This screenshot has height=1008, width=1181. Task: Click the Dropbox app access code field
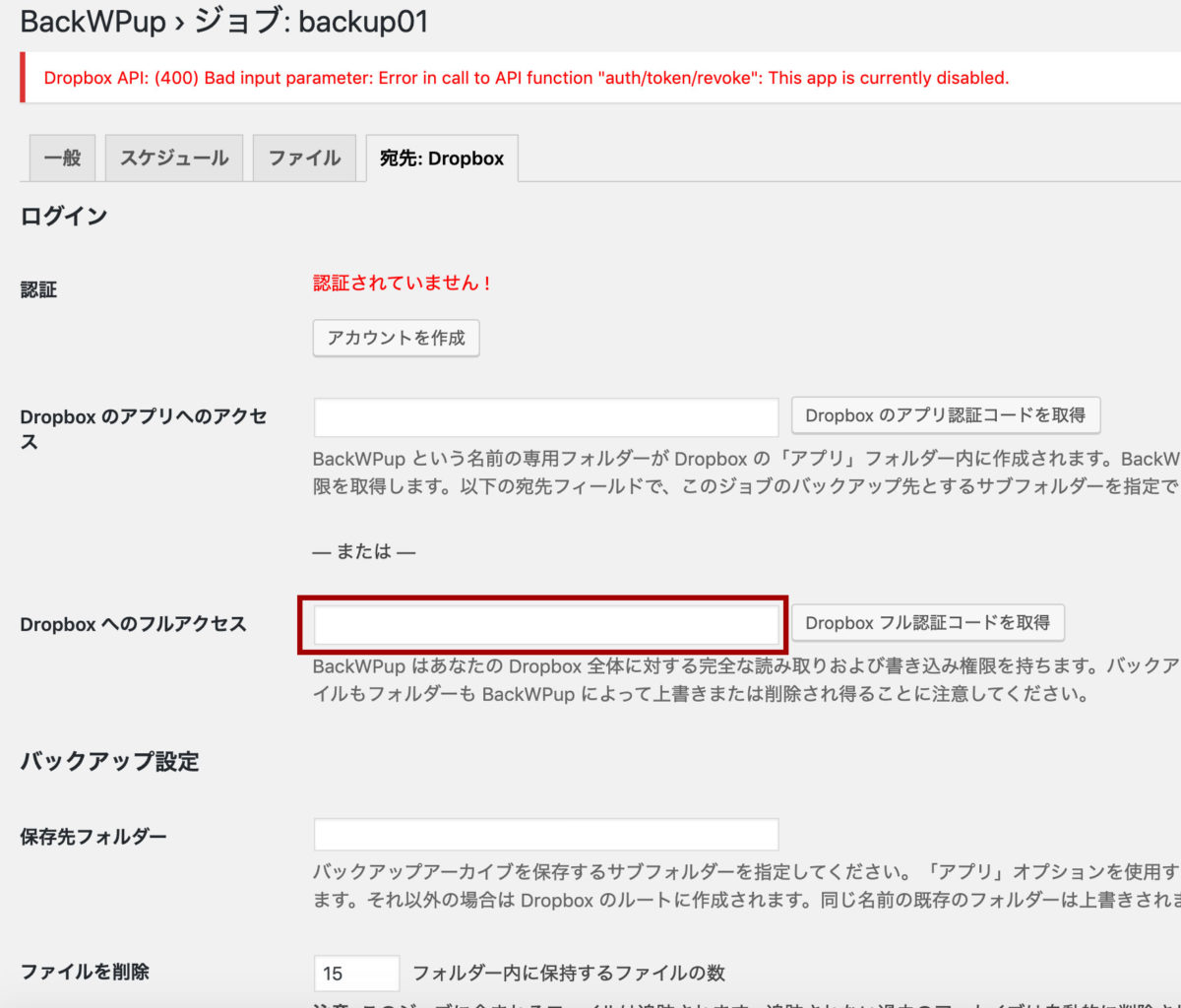[x=544, y=416]
